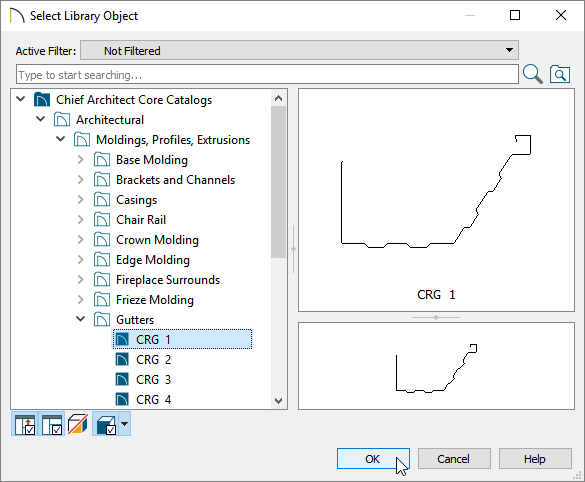The height and width of the screenshot is (482, 585).
Task: Select the CRG 2 gutter profile
Action: pyautogui.click(x=153, y=360)
